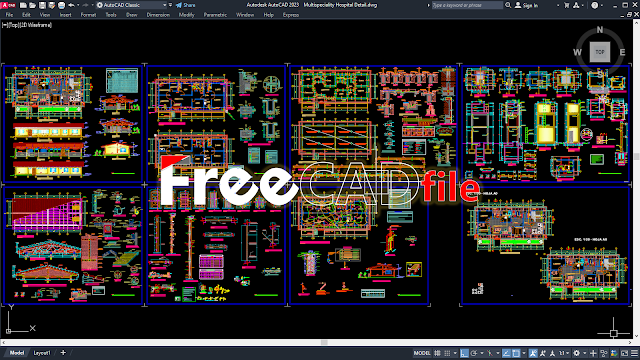Open object snap settings dropdown arrow

(x=524, y=353)
